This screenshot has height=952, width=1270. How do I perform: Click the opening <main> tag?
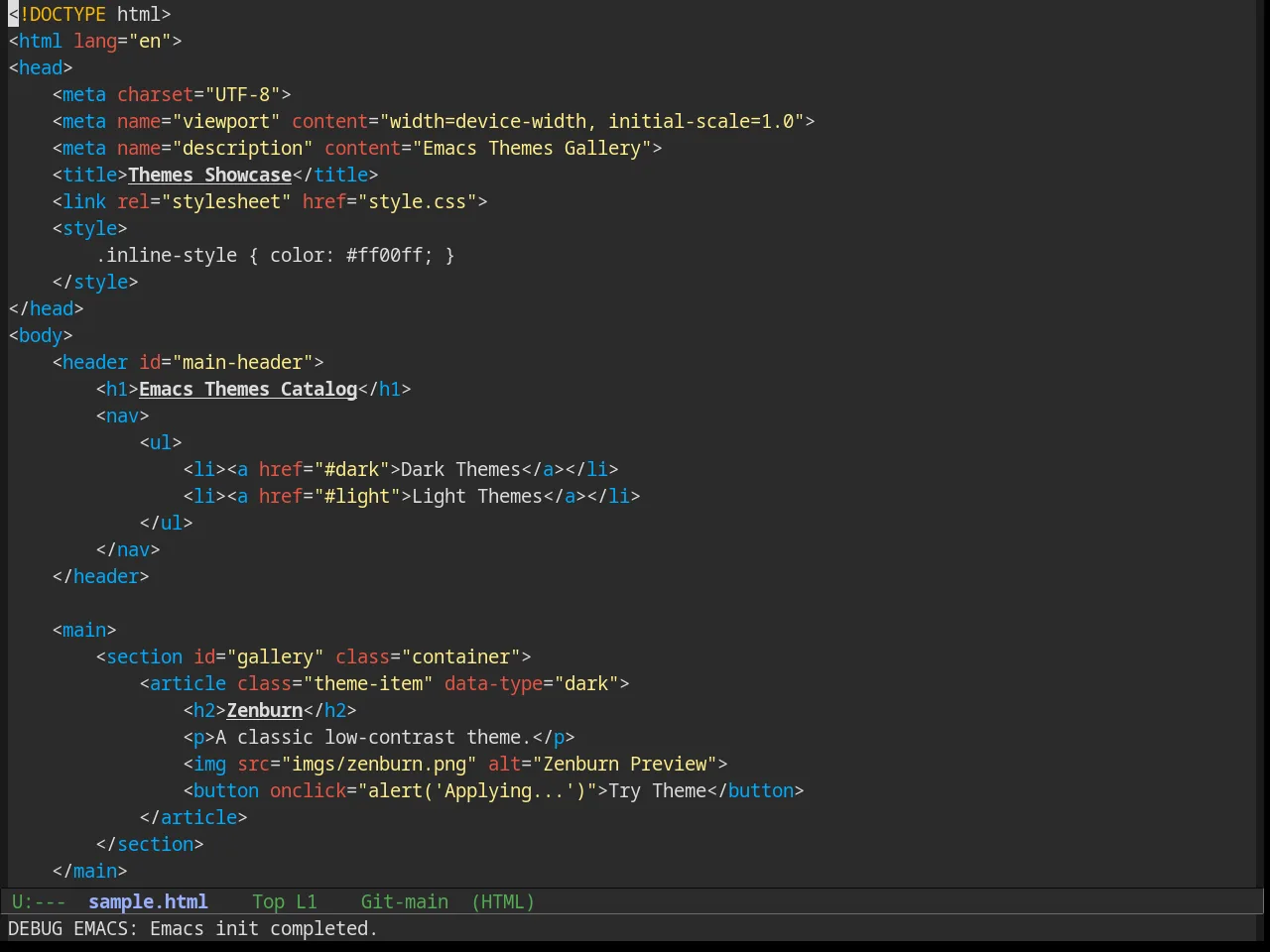coord(84,630)
